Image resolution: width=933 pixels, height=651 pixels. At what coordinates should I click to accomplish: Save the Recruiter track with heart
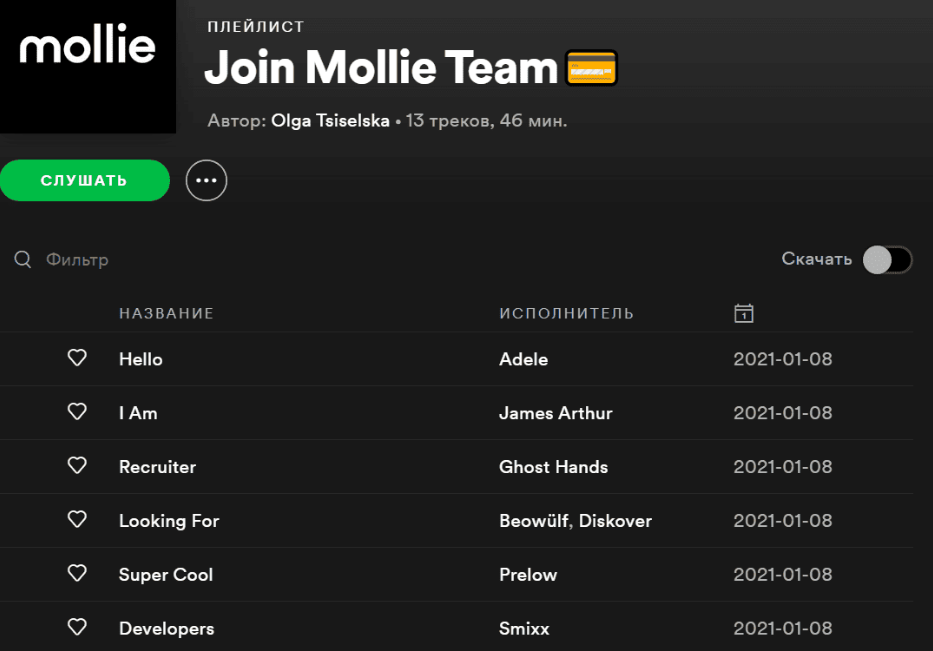click(77, 466)
